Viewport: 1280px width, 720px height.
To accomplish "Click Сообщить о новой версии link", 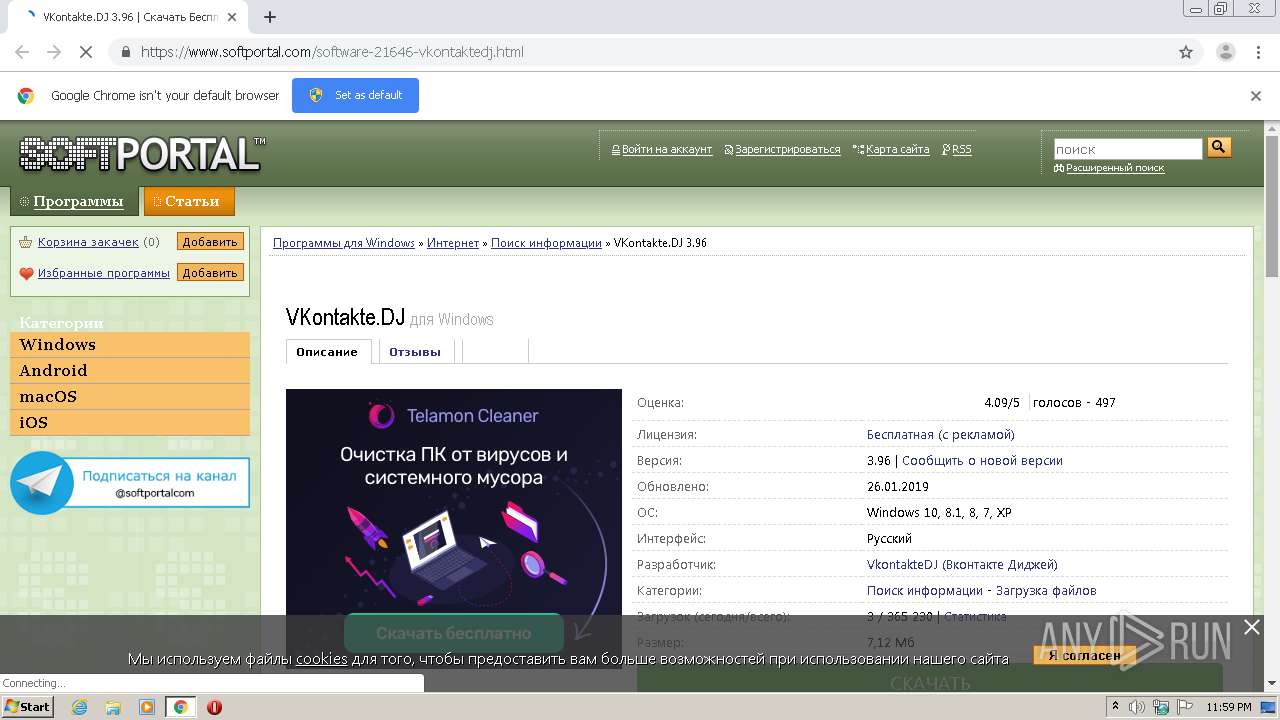I will pyautogui.click(x=982, y=461).
